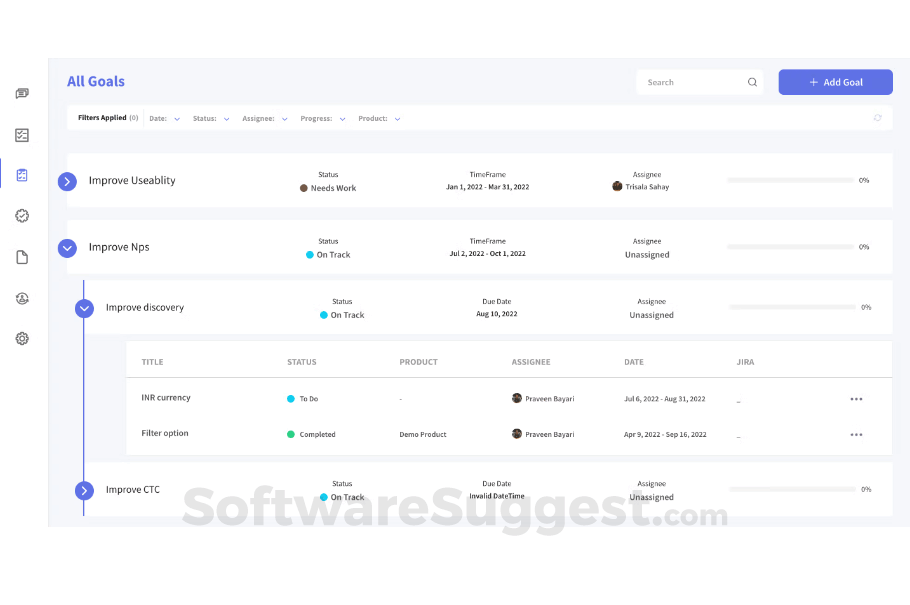This screenshot has height=605, width=910.
Task: Expand the Improve Useablity goal
Action: point(67,181)
